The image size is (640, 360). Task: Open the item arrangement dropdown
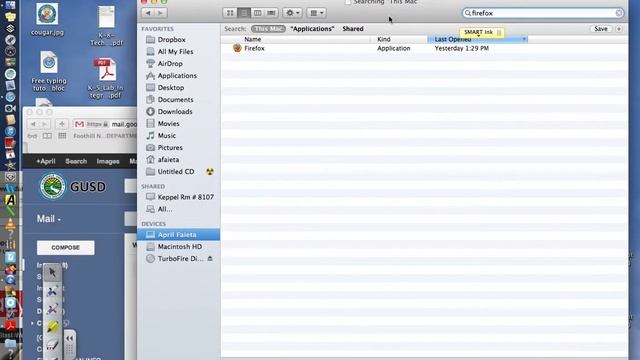(316, 13)
